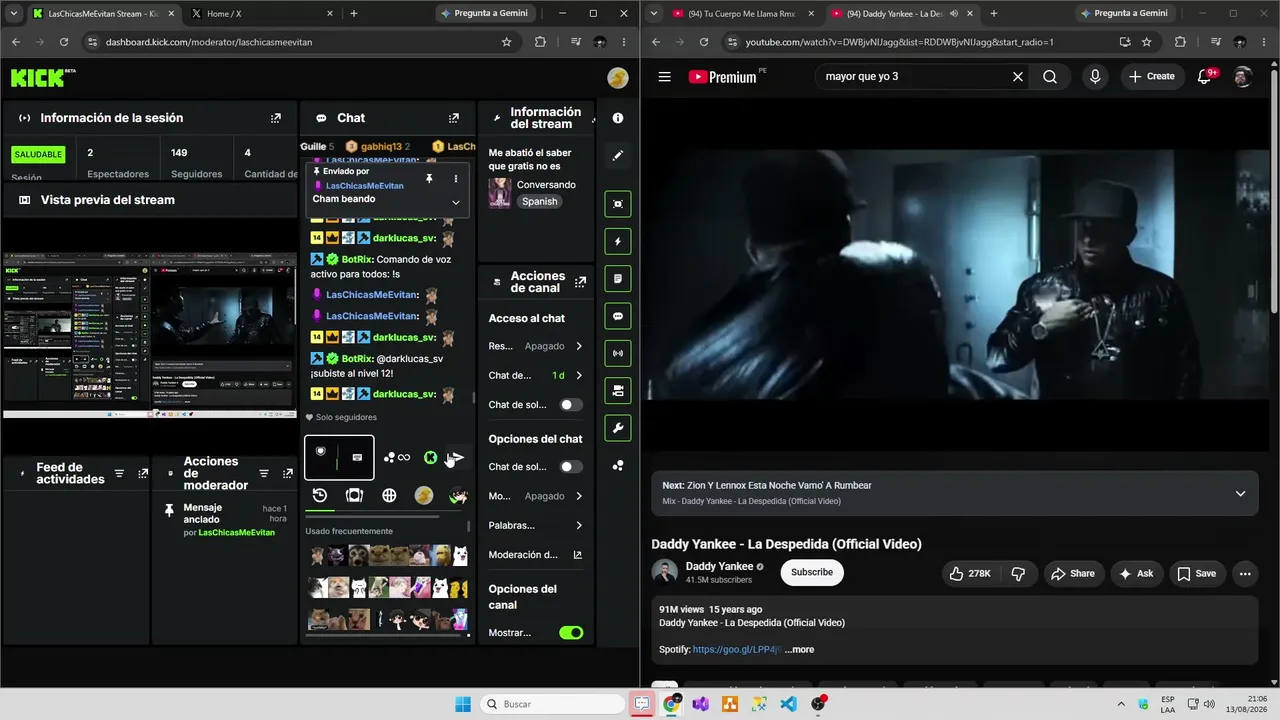The image size is (1280, 720).
Task: Click the lightning bolt icon in Kick's sidebar
Action: click(x=618, y=241)
